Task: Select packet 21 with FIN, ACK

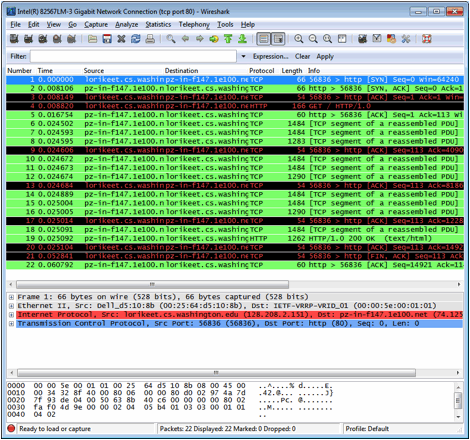Action: click(x=235, y=256)
